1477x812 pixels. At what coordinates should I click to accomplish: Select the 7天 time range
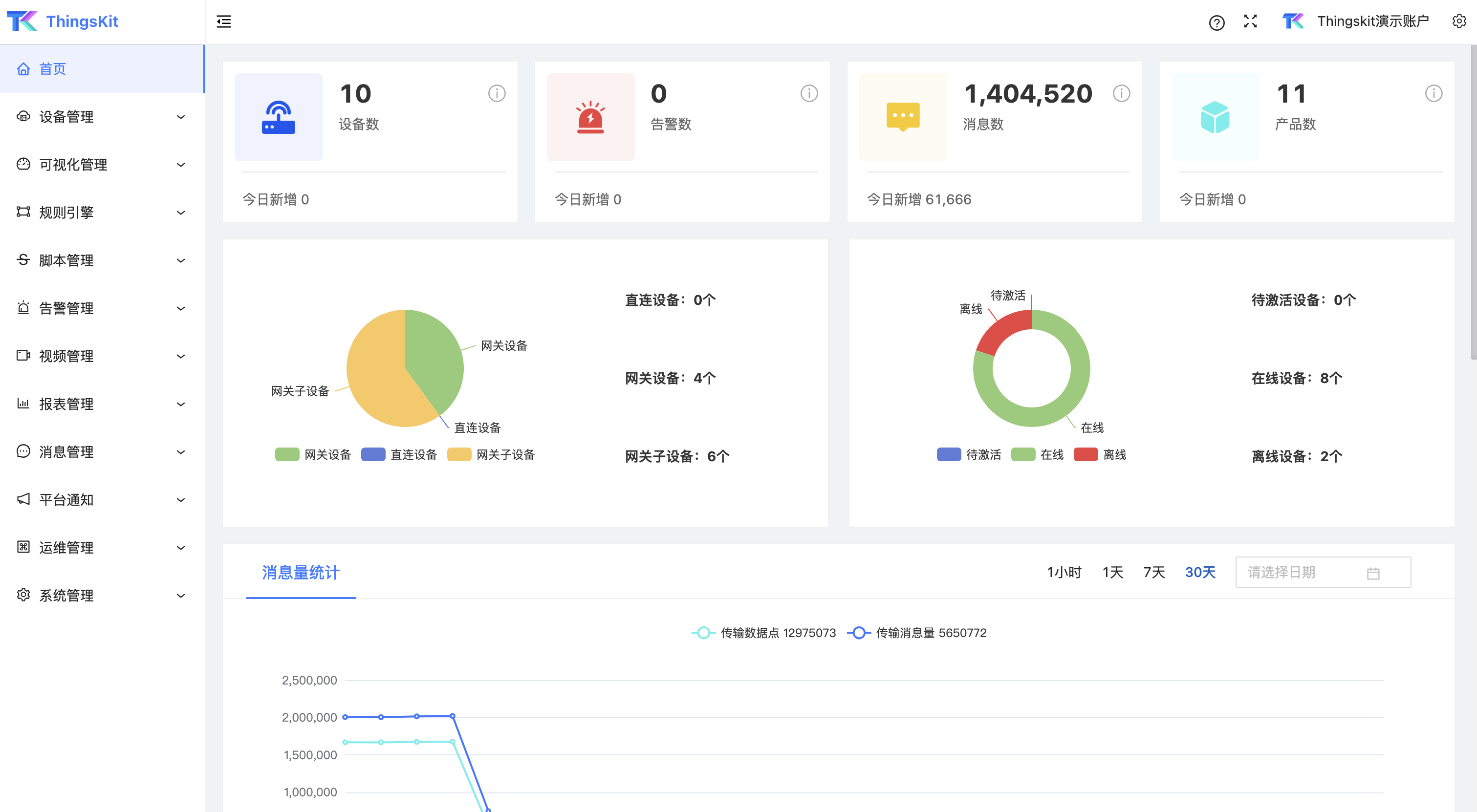pyautogui.click(x=1154, y=572)
